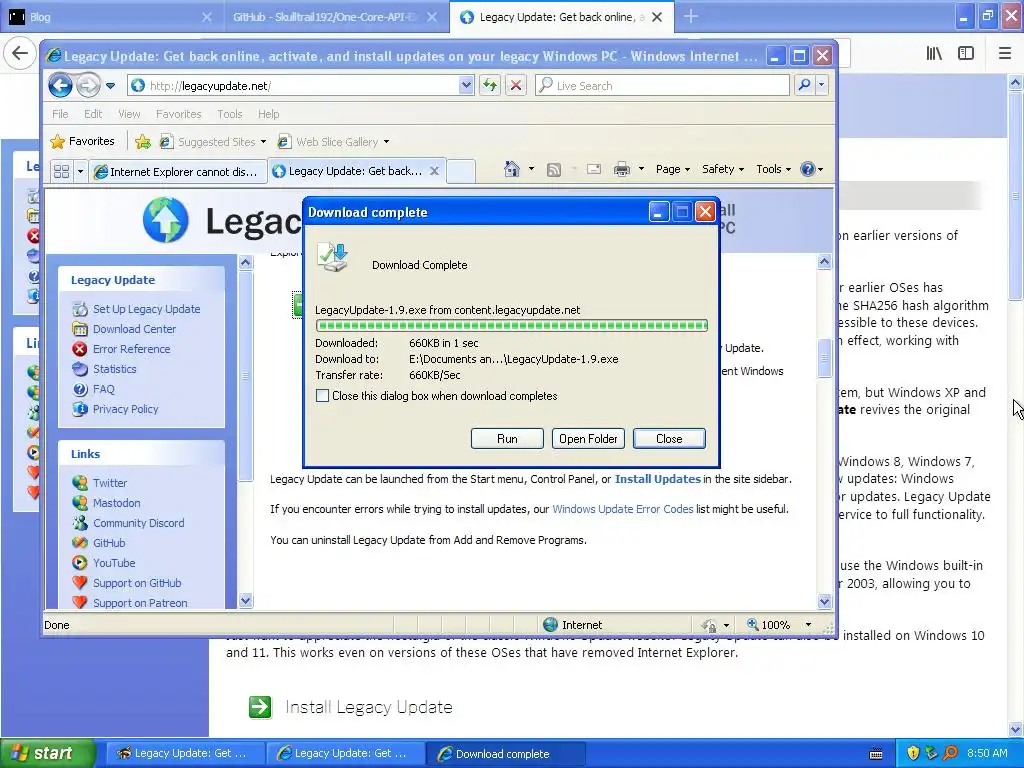Click the Open Folder button
The image size is (1024, 768).
point(588,439)
